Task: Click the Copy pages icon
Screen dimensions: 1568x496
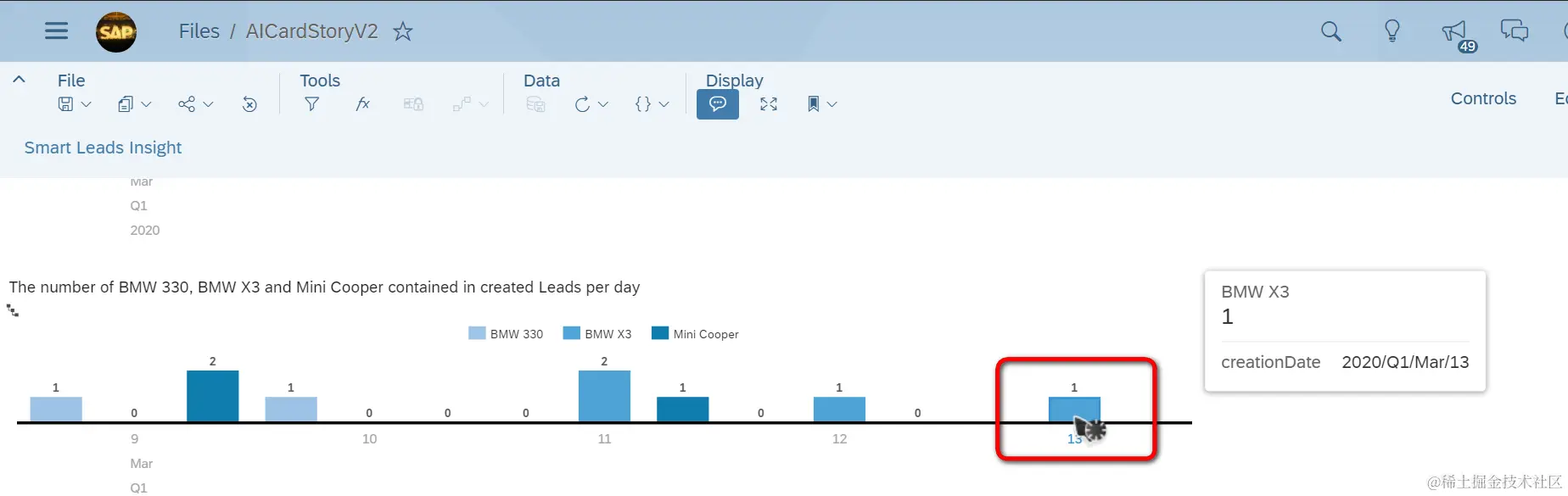Action: [126, 104]
